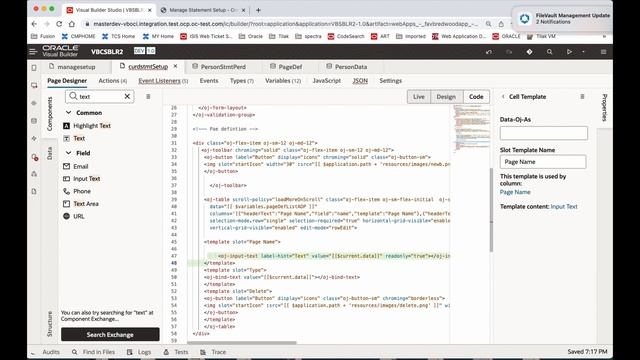Open the Source file sidebar icon

34,191
